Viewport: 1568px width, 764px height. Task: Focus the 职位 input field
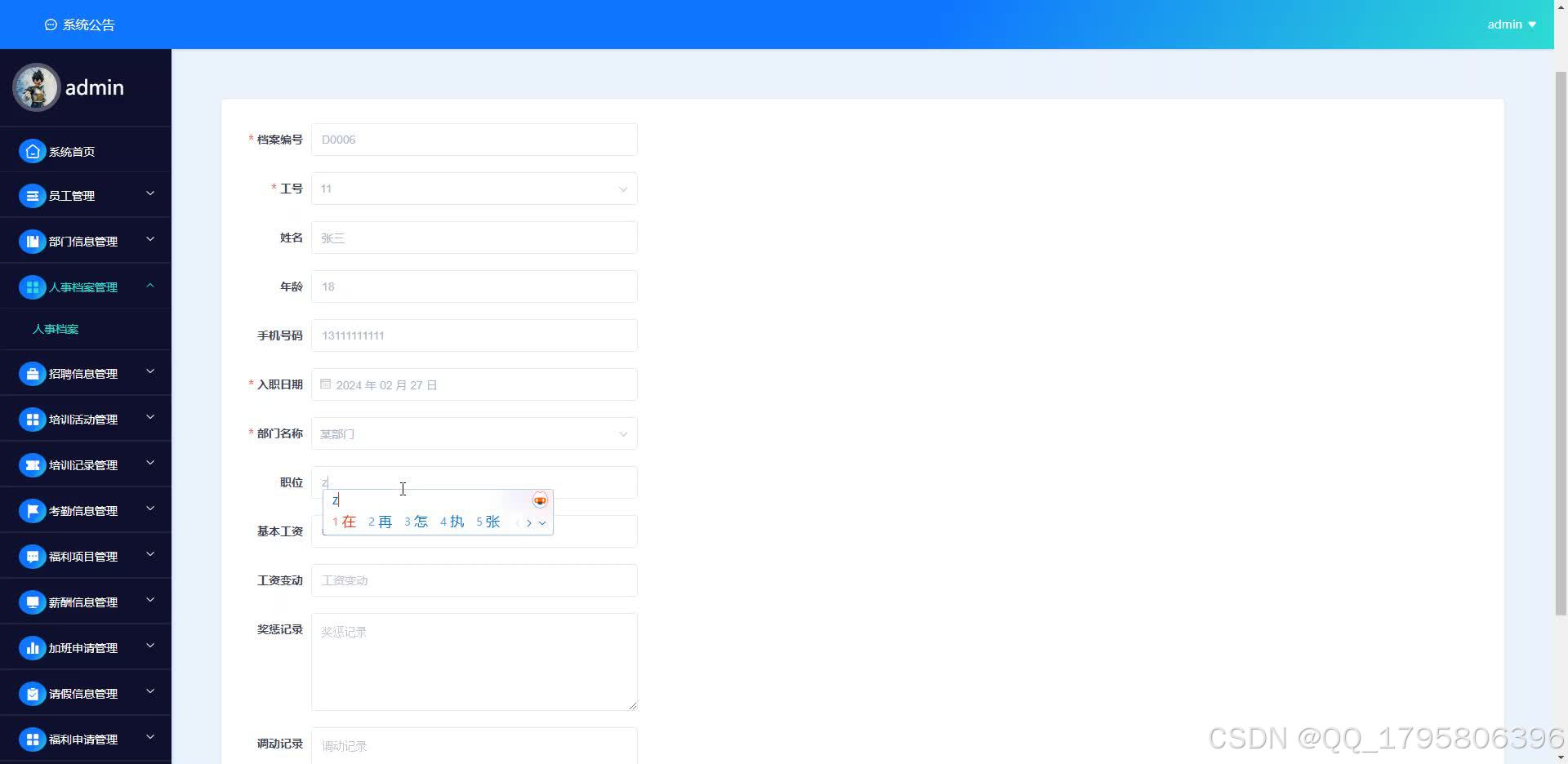tap(474, 482)
